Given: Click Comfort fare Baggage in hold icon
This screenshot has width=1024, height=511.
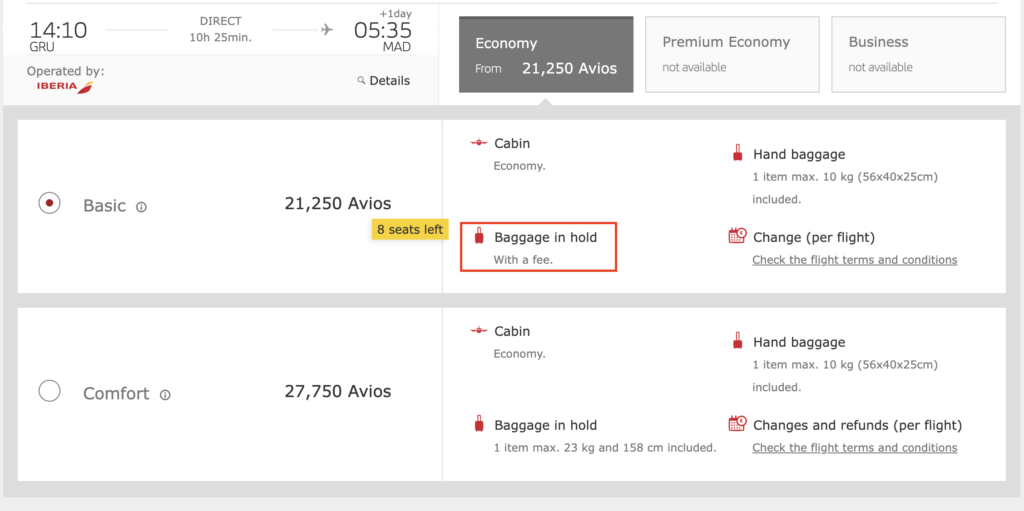Looking at the screenshot, I should 479,424.
